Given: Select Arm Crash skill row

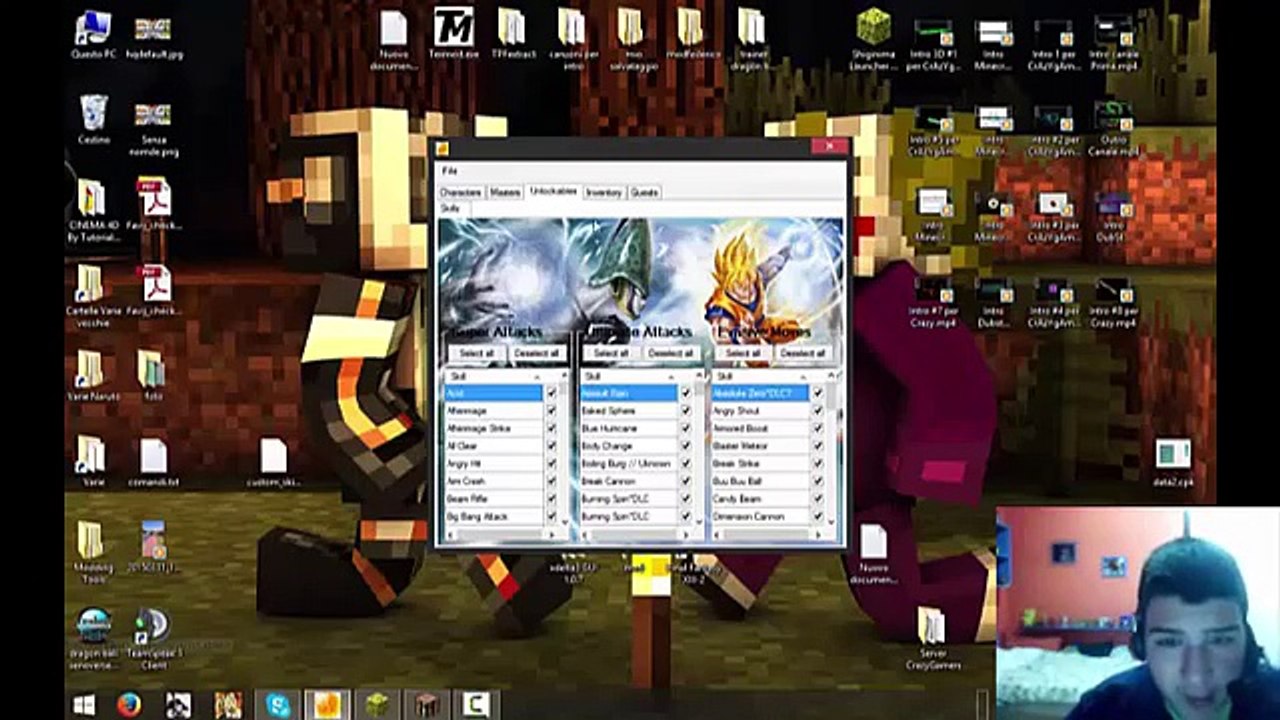Looking at the screenshot, I should click(494, 482).
